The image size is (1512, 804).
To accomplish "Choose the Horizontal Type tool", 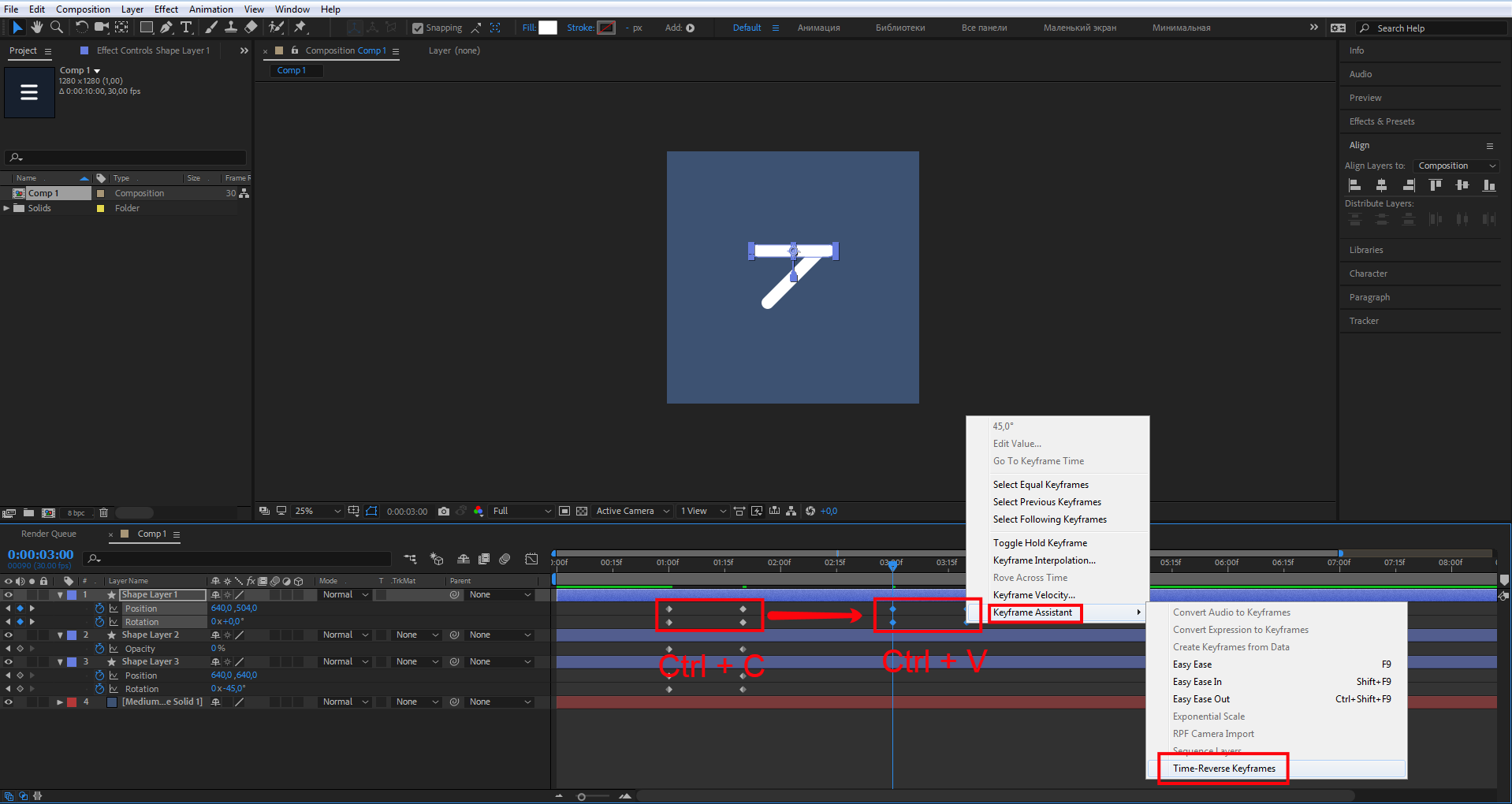I will [187, 28].
